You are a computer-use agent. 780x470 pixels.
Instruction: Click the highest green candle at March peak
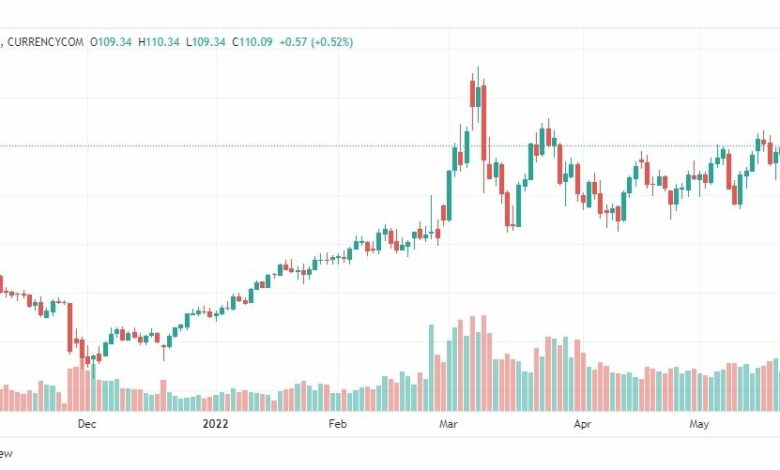click(478, 96)
